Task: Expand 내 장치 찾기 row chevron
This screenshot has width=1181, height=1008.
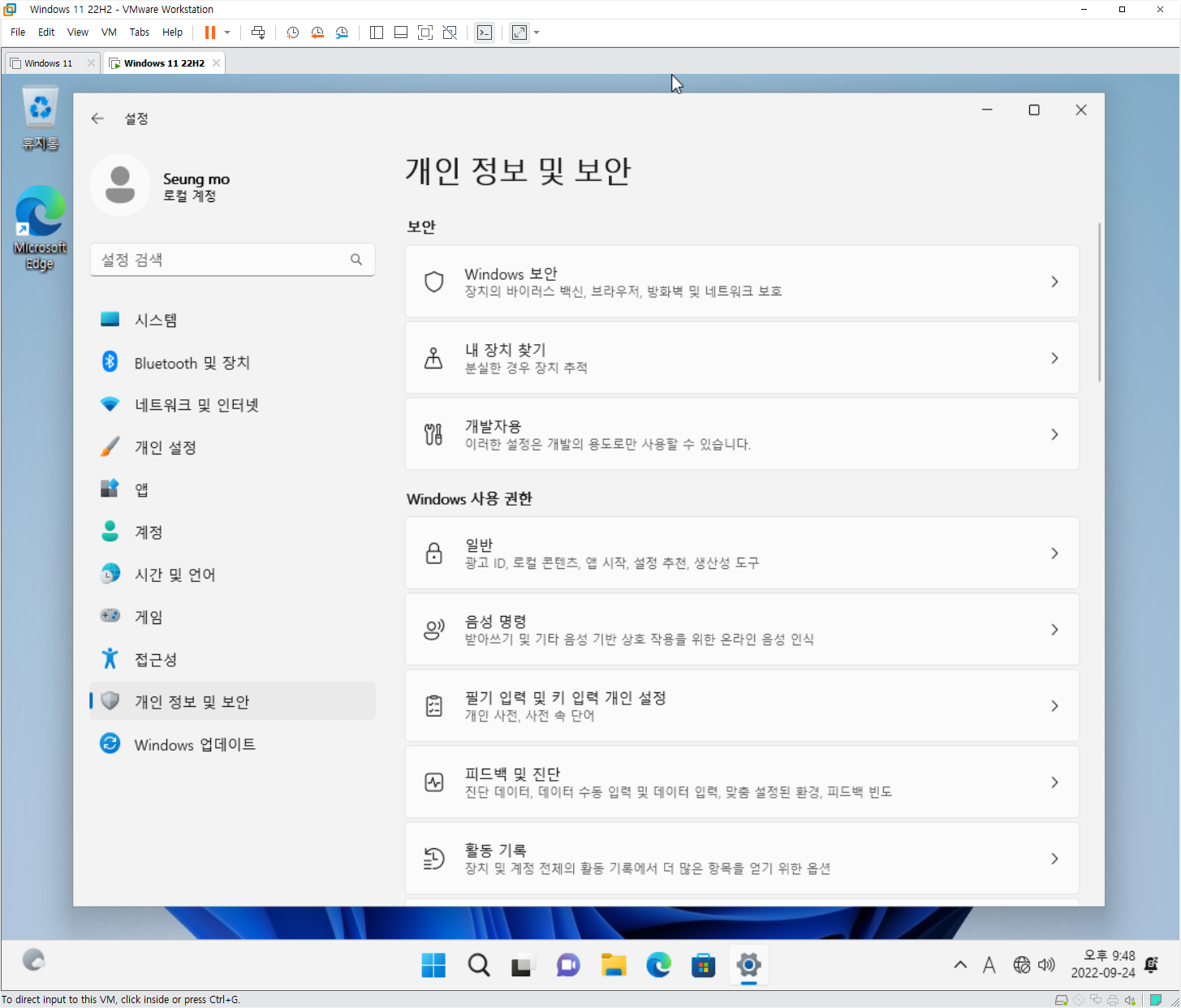Action: [1054, 358]
